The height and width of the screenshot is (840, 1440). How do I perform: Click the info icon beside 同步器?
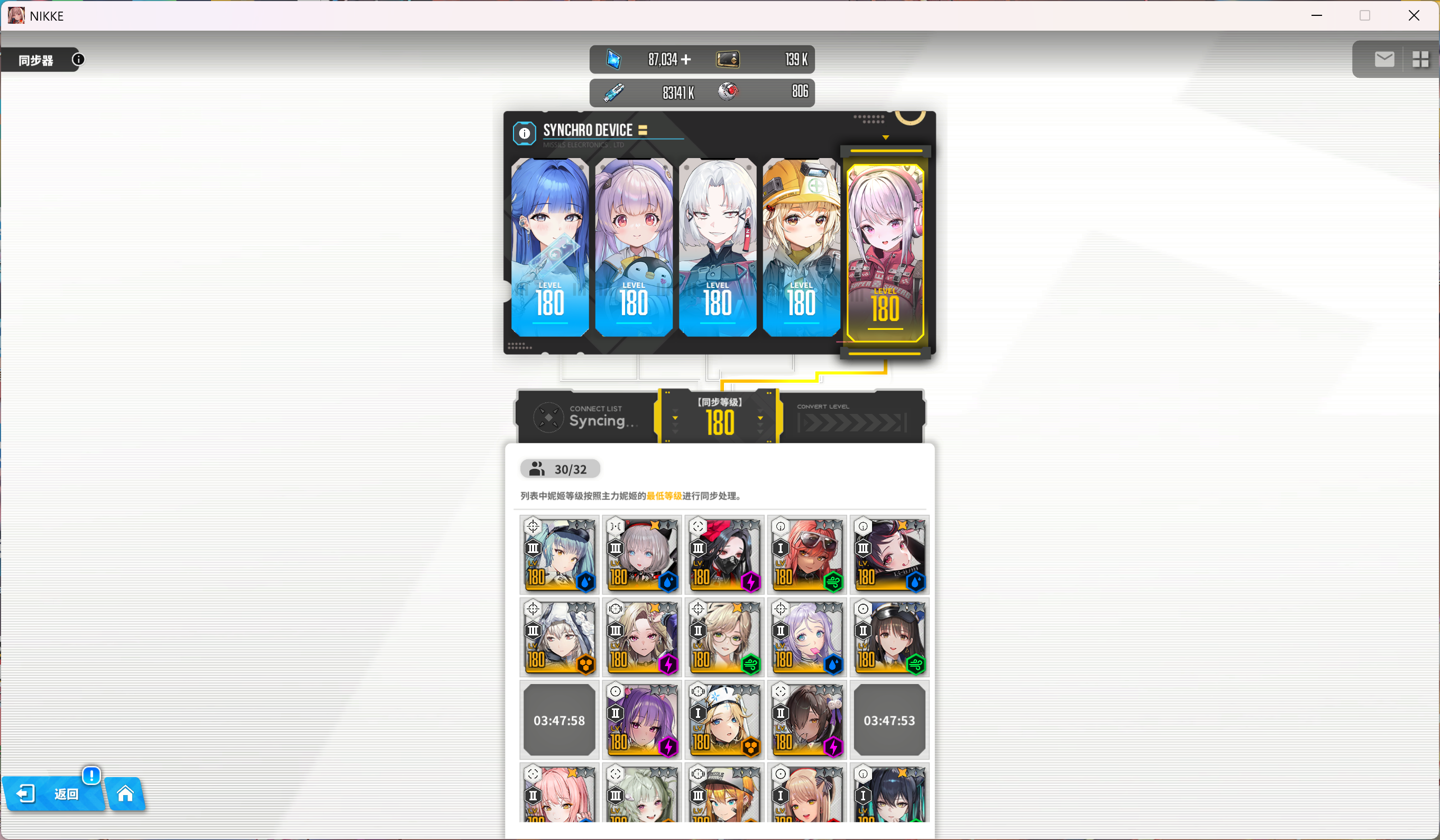coord(78,59)
